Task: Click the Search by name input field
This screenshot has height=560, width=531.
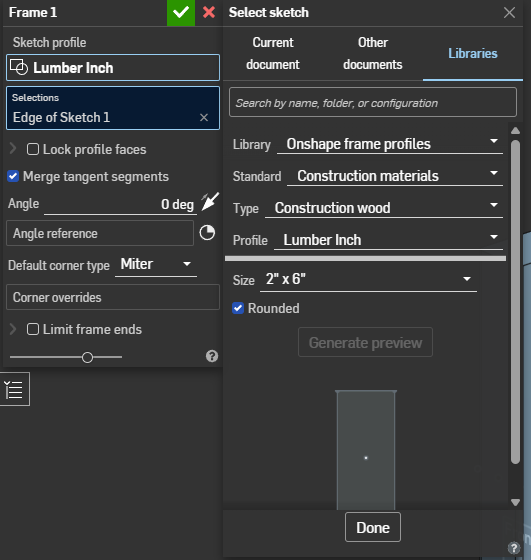Action: [373, 102]
